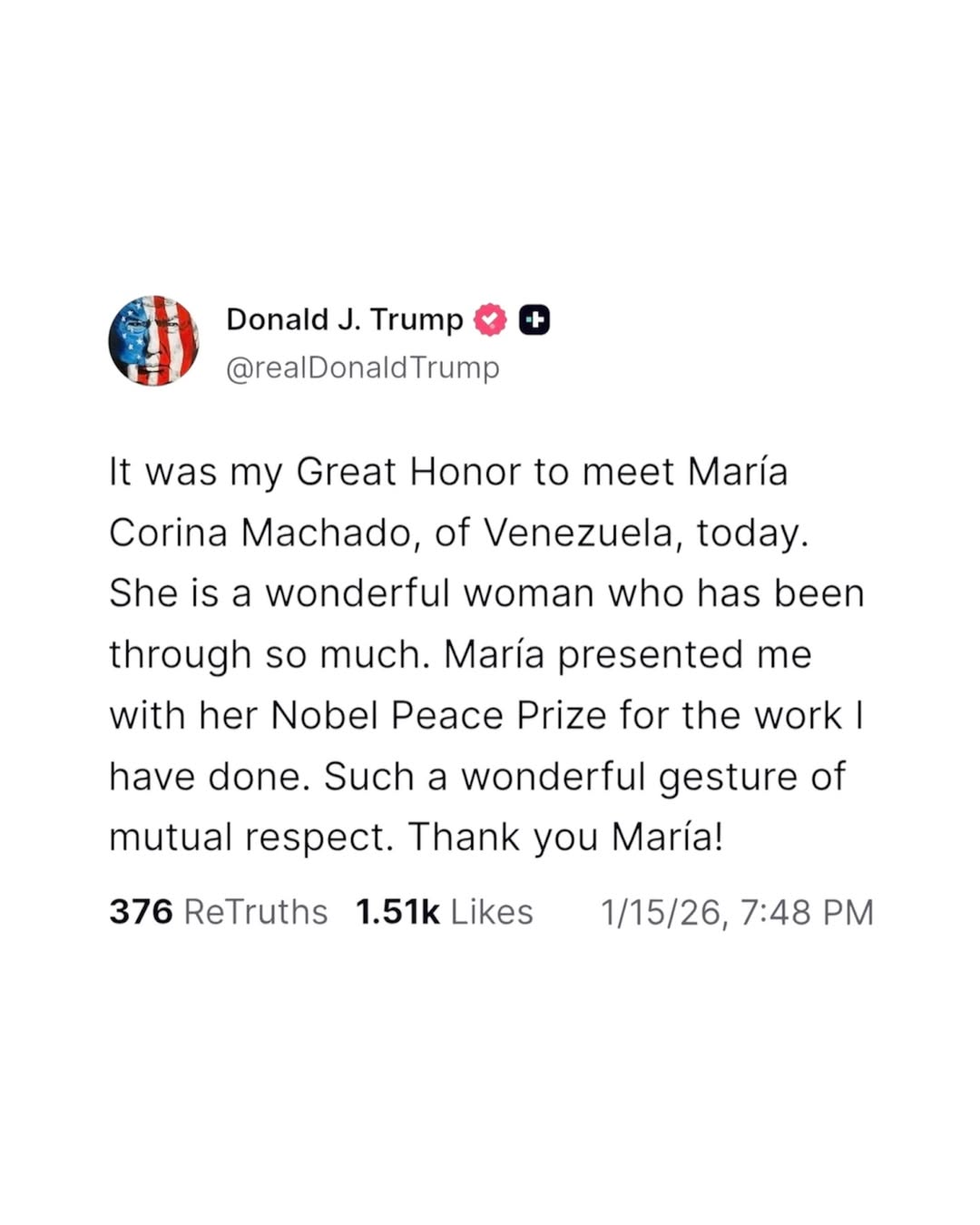Image resolution: width=980 pixels, height=1225 pixels.
Task: Click the Likes label
Action: click(492, 912)
